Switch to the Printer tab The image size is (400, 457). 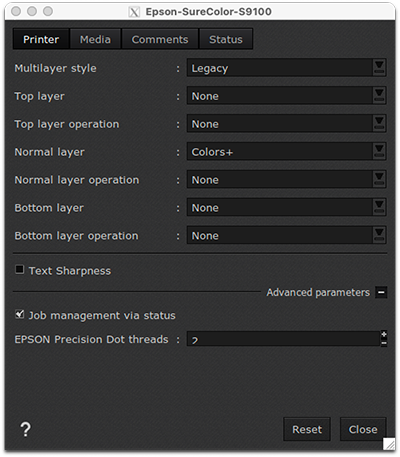(41, 39)
